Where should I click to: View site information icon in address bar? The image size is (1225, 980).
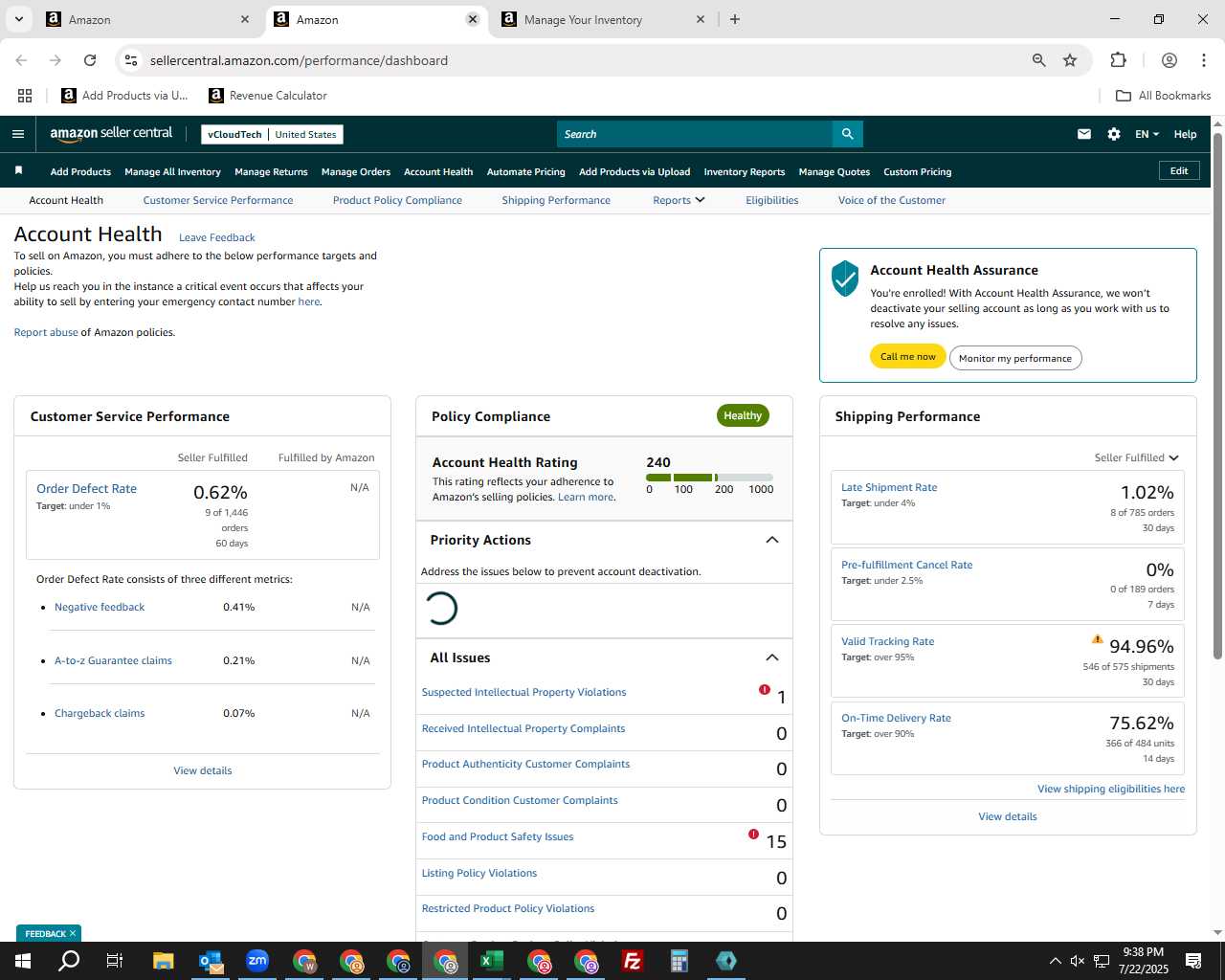click(131, 60)
